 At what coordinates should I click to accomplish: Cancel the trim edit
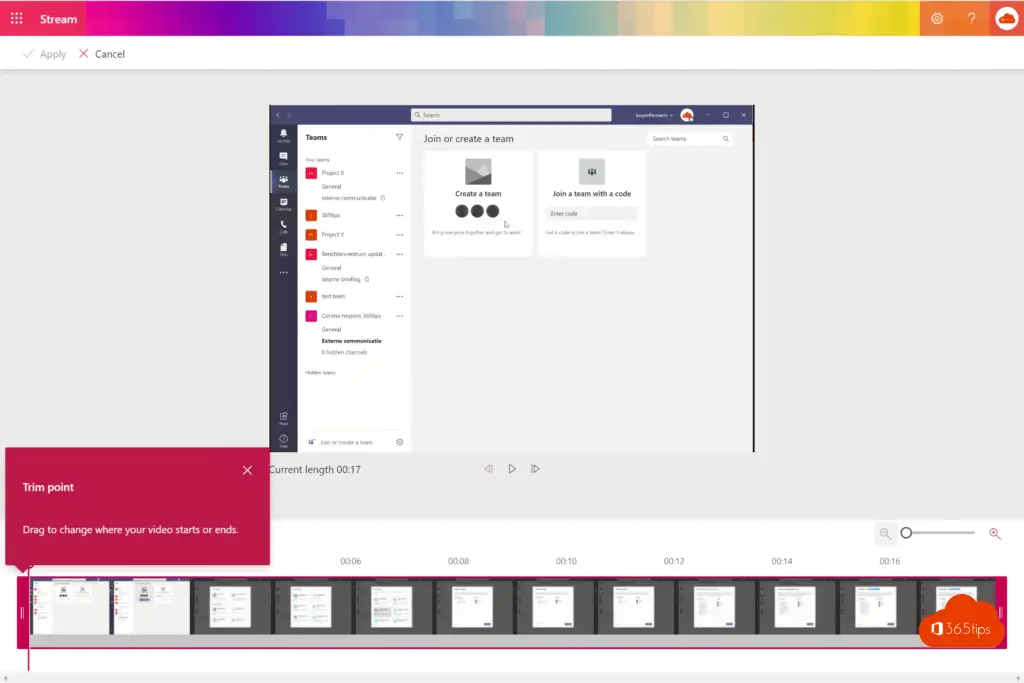[102, 54]
